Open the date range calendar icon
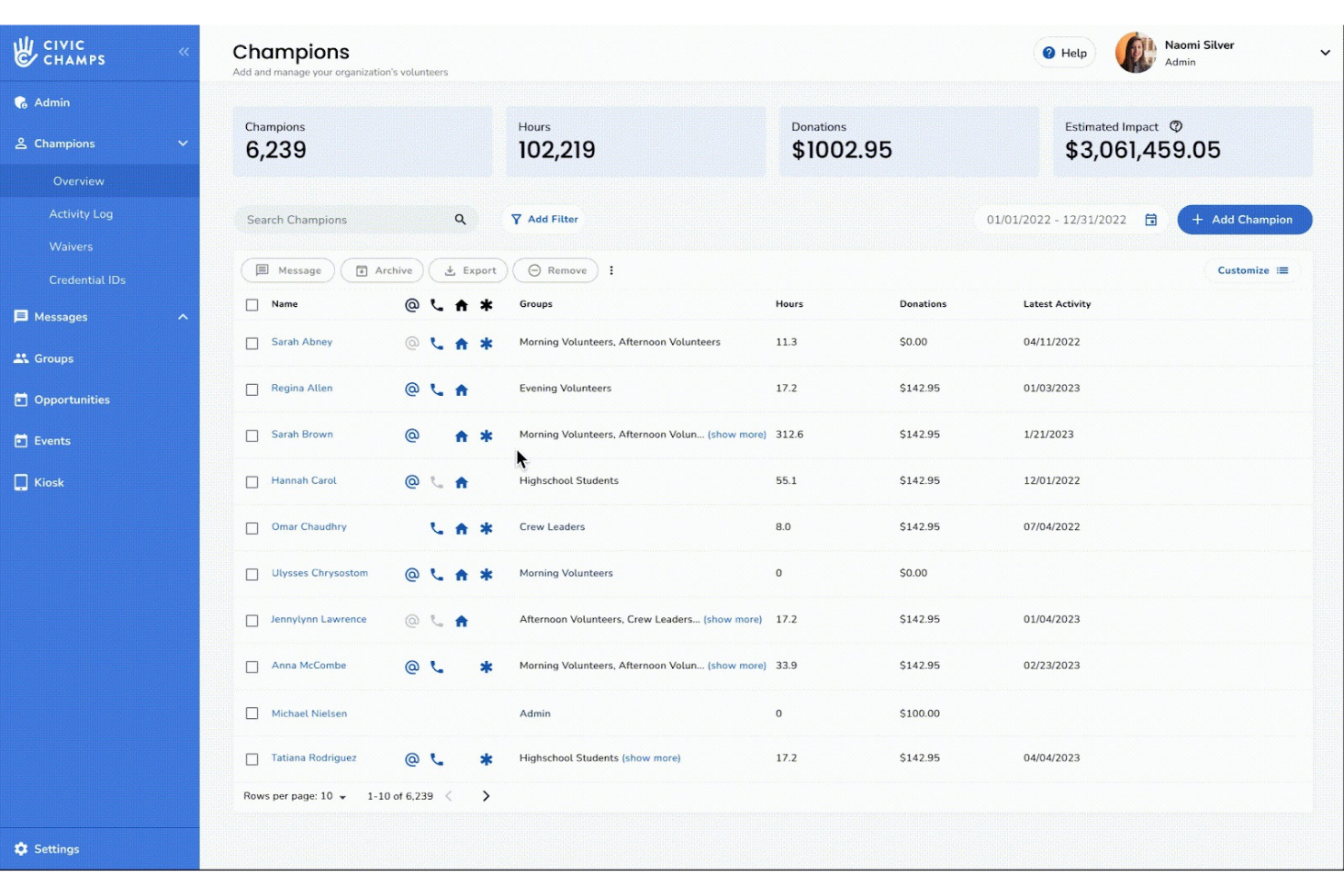 click(x=1151, y=219)
